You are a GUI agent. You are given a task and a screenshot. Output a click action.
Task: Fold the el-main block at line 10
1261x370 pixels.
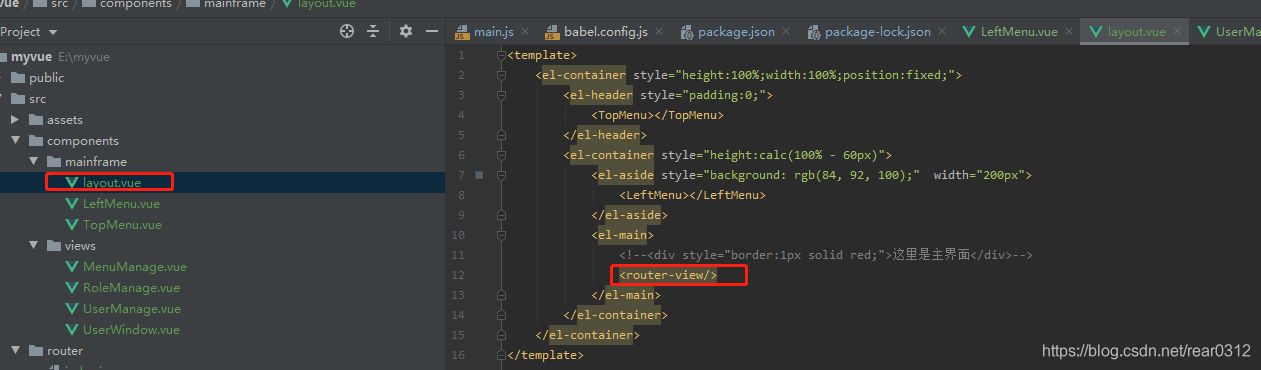pyautogui.click(x=501, y=235)
